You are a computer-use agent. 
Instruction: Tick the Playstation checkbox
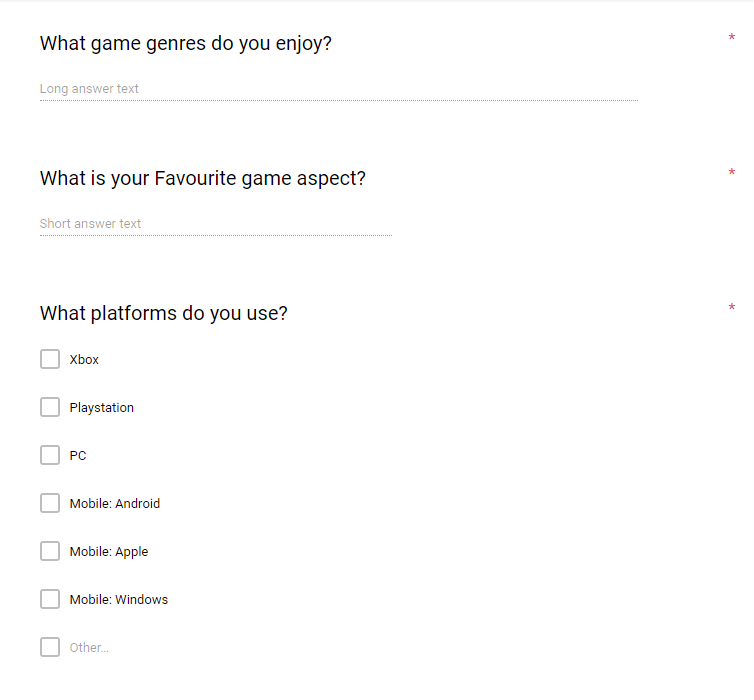click(x=50, y=407)
